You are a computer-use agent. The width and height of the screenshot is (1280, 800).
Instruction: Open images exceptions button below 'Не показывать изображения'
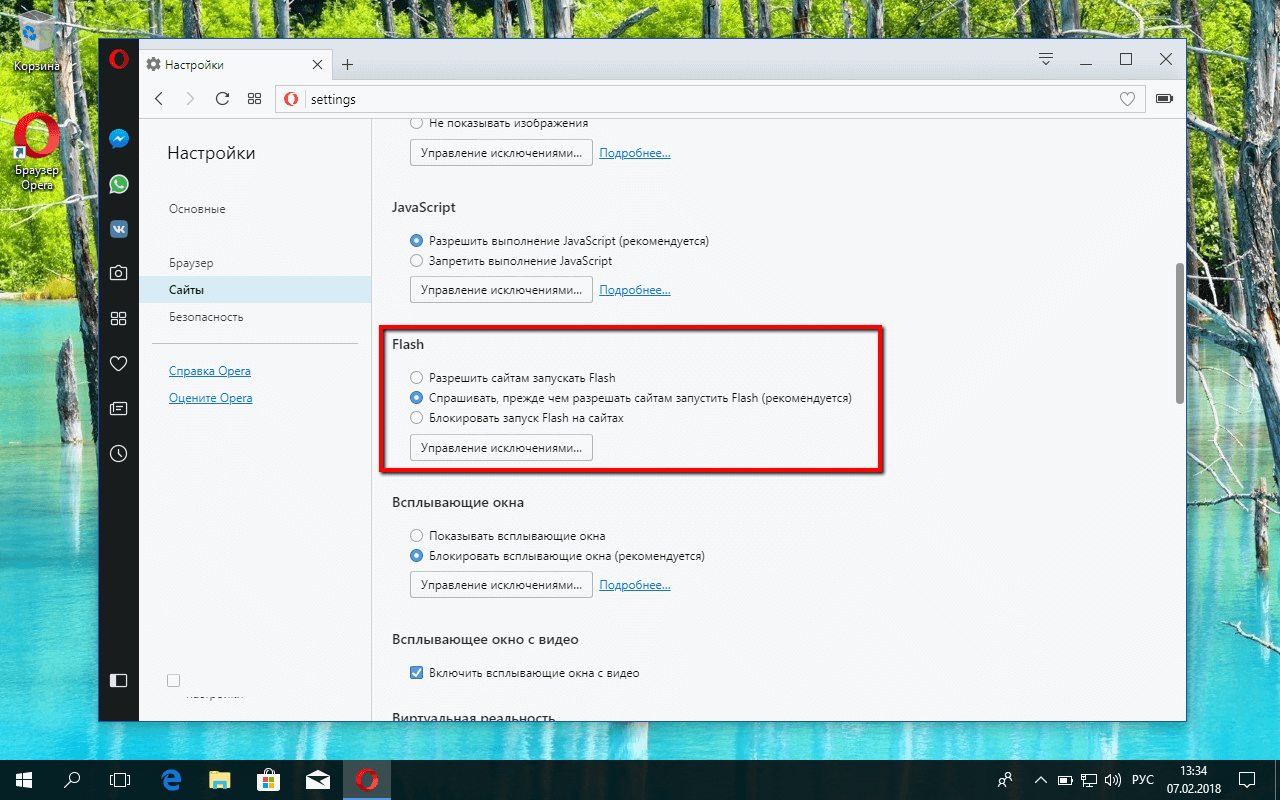(x=501, y=153)
